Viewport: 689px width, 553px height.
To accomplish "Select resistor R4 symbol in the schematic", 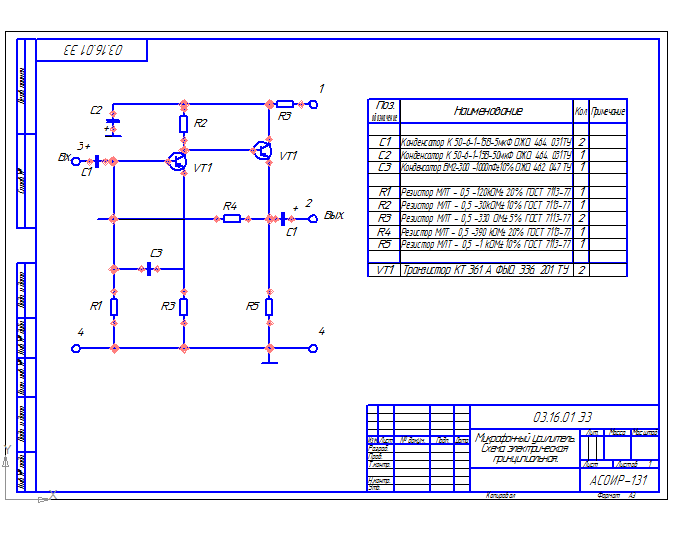I will click(232, 218).
